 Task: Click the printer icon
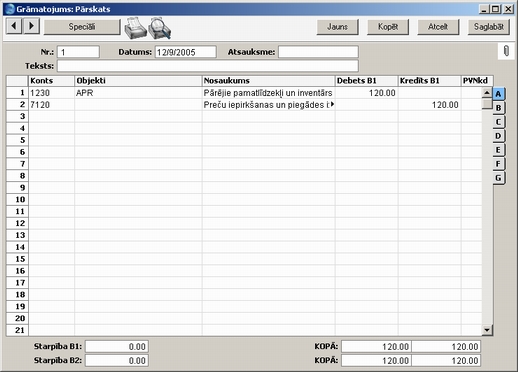click(135, 28)
